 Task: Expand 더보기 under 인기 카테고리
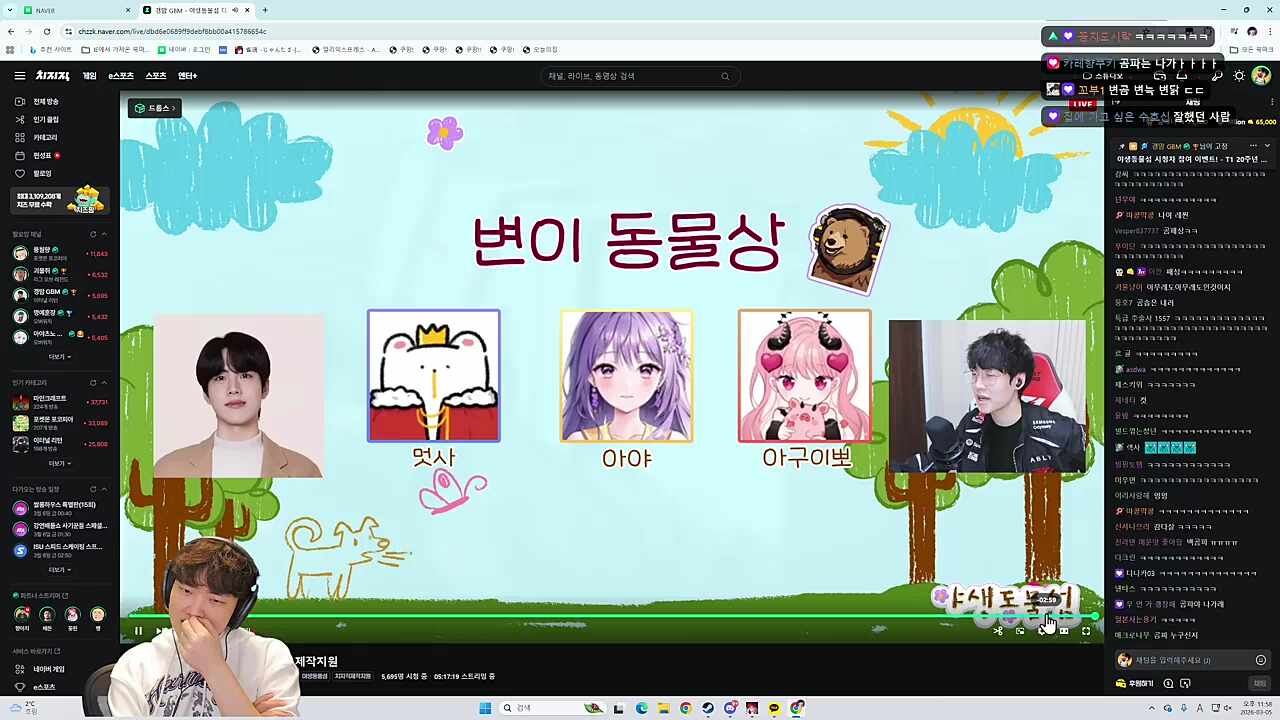[58, 463]
